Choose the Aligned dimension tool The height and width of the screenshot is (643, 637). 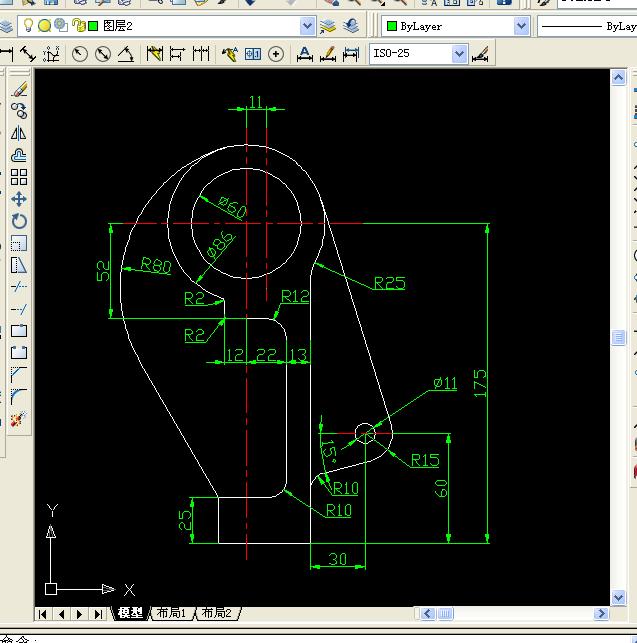[x=28, y=54]
